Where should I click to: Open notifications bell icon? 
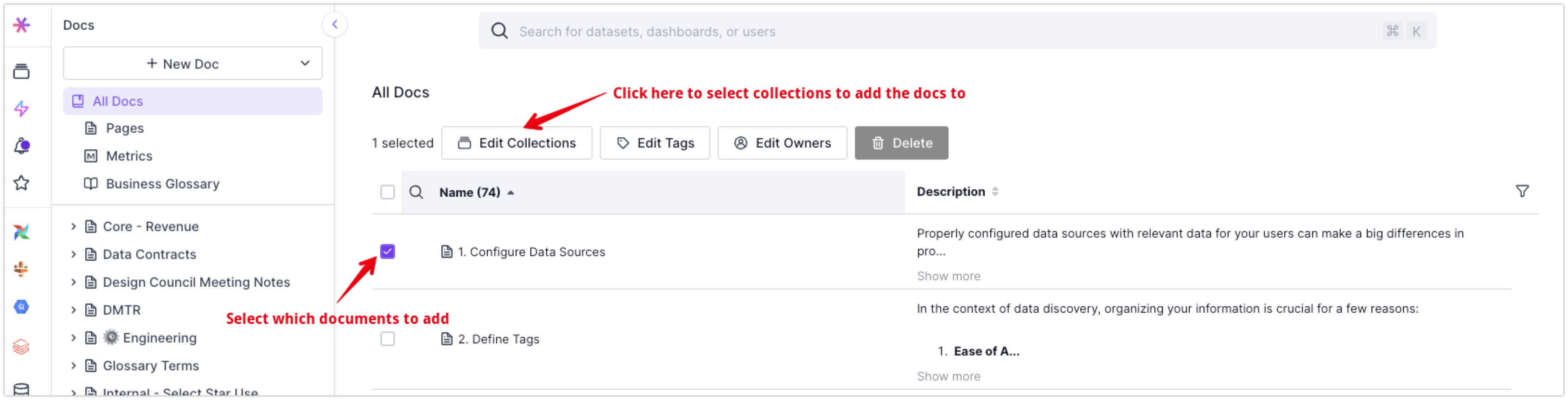pyautogui.click(x=21, y=146)
